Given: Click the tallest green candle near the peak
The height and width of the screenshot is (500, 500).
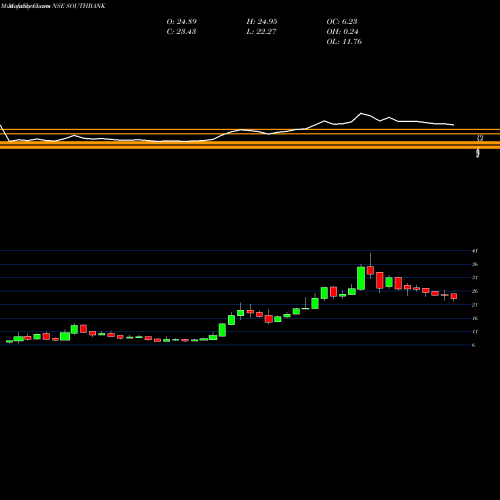Looking at the screenshot, I should (361, 278).
